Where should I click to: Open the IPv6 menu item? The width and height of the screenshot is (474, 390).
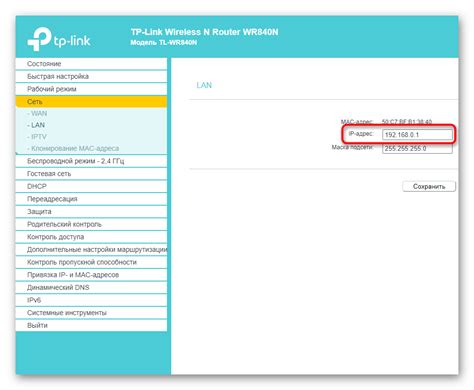[x=91, y=300]
